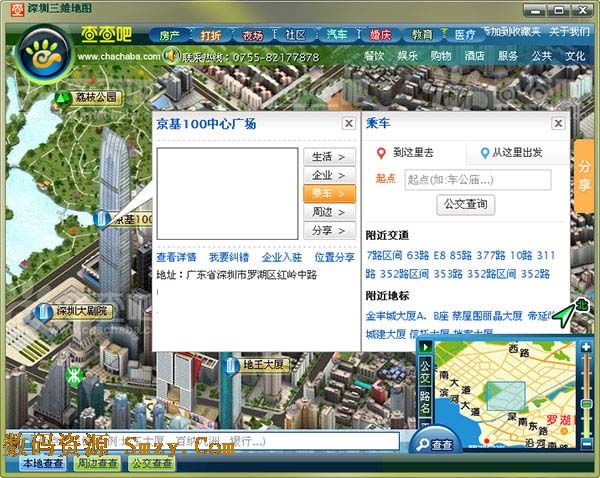Click the green metro station icon
The height and width of the screenshot is (478, 600).
[x=73, y=375]
